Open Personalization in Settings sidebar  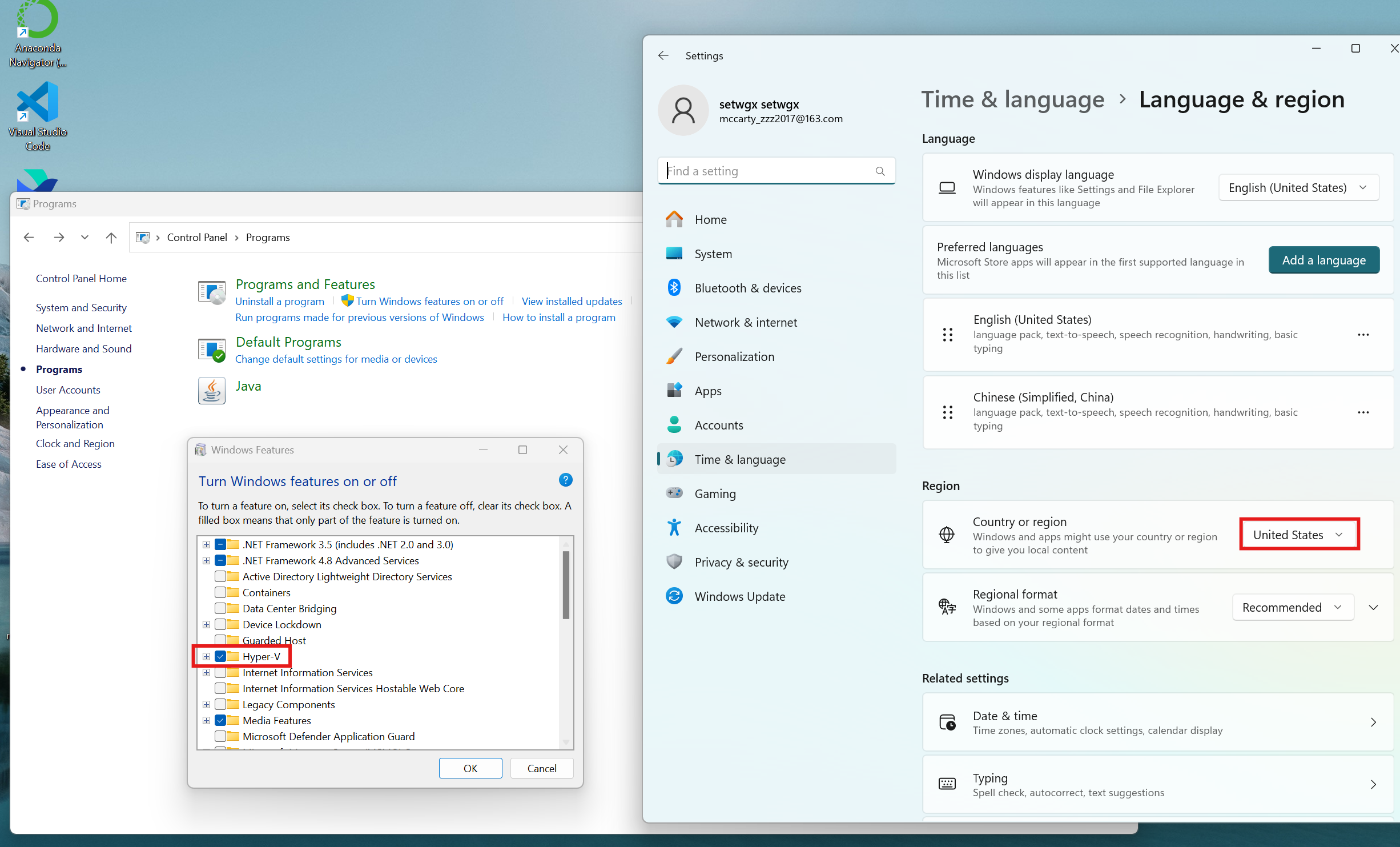coord(777,357)
